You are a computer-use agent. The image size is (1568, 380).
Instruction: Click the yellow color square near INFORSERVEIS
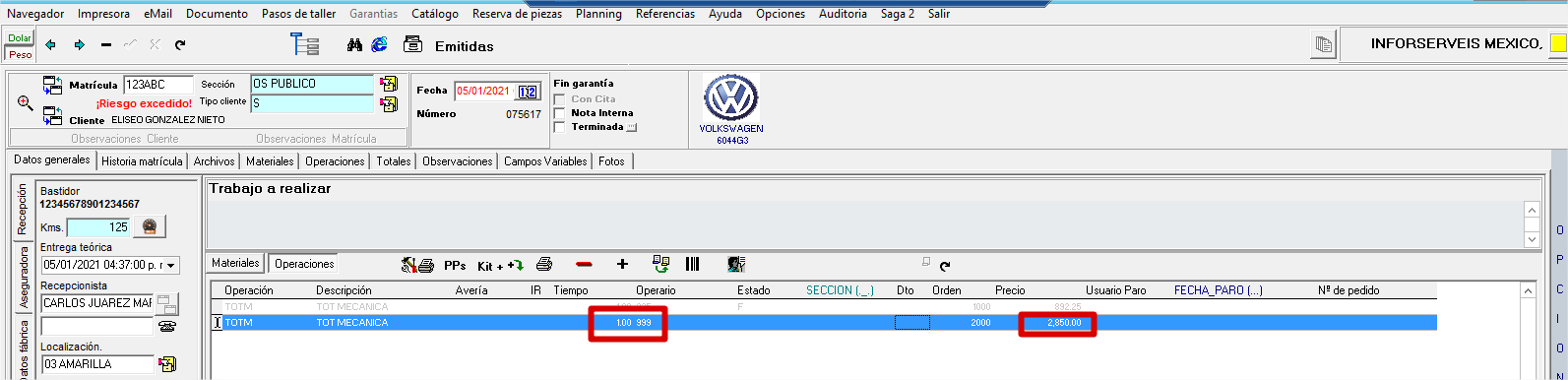point(1557,44)
